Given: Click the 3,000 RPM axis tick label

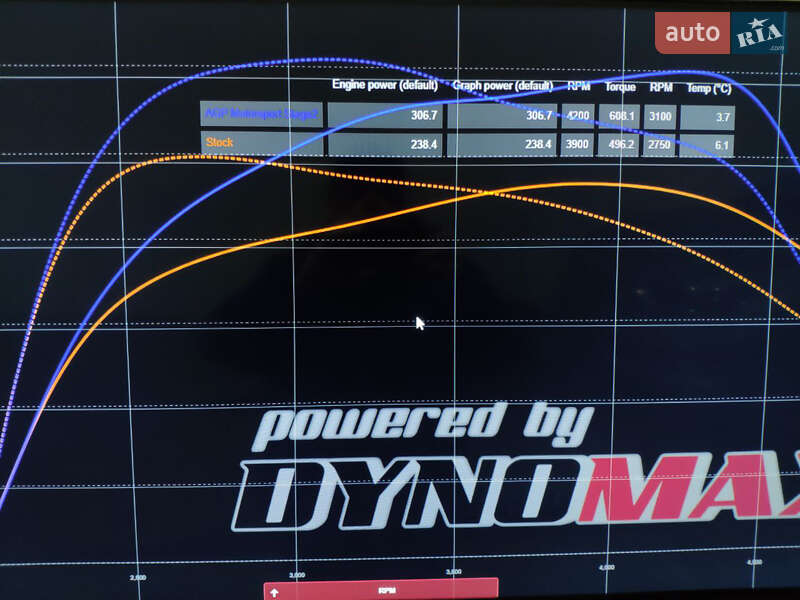Looking at the screenshot, I should point(297,576).
